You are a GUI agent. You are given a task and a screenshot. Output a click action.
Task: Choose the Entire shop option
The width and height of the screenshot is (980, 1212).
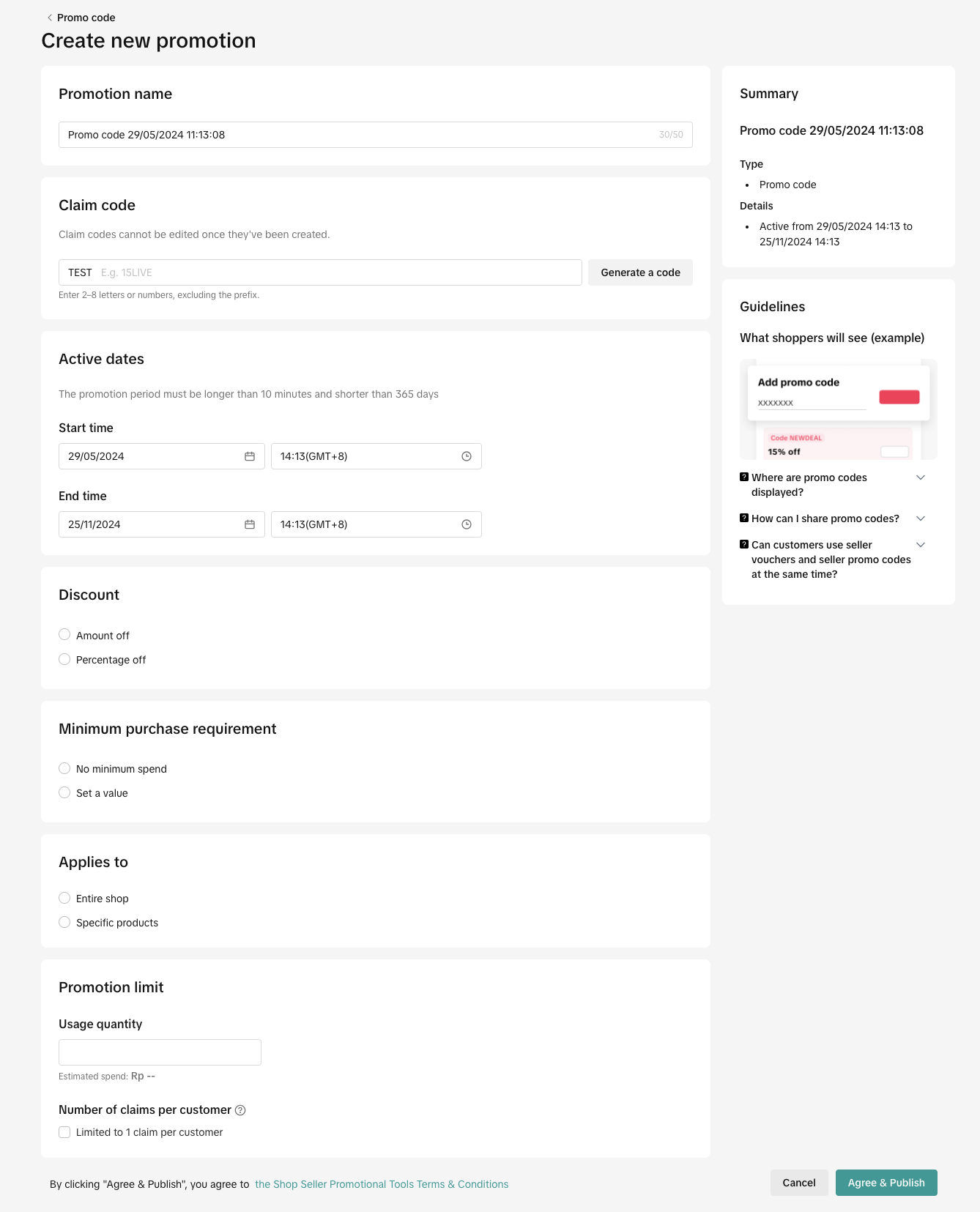coord(64,898)
